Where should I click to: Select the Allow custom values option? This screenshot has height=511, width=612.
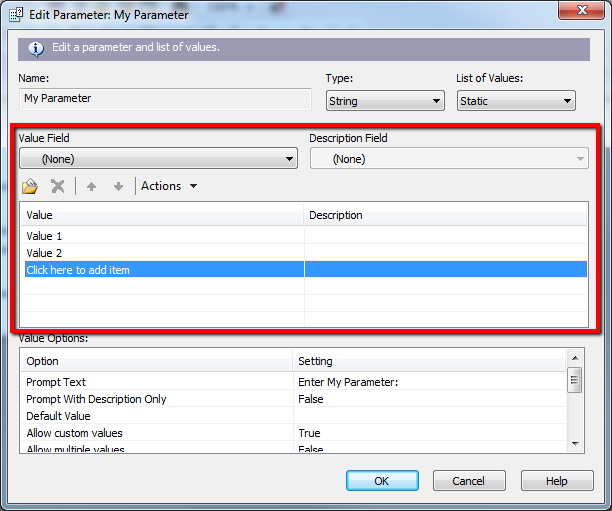pos(293,433)
